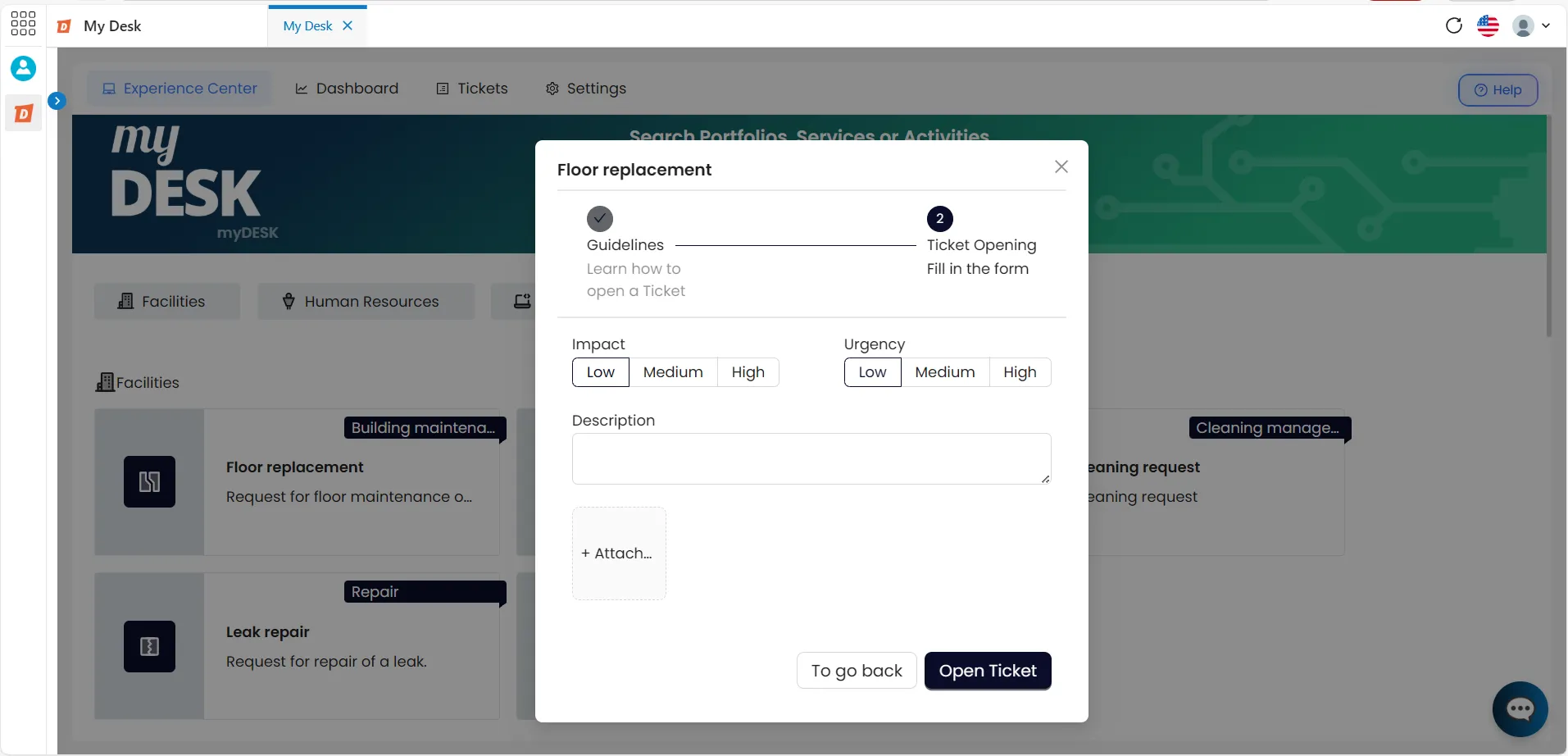Open the Floor replacement service title

tap(295, 467)
